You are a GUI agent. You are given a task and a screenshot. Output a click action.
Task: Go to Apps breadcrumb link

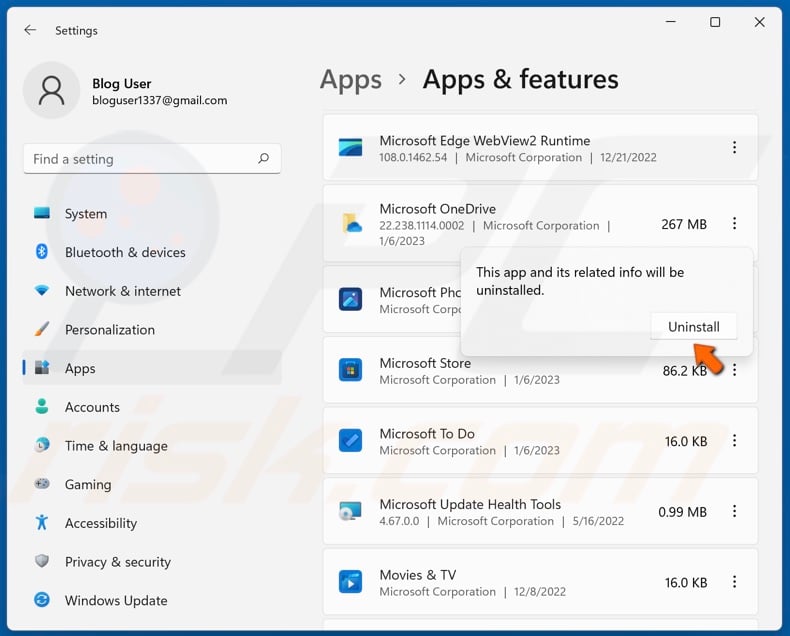(x=351, y=80)
